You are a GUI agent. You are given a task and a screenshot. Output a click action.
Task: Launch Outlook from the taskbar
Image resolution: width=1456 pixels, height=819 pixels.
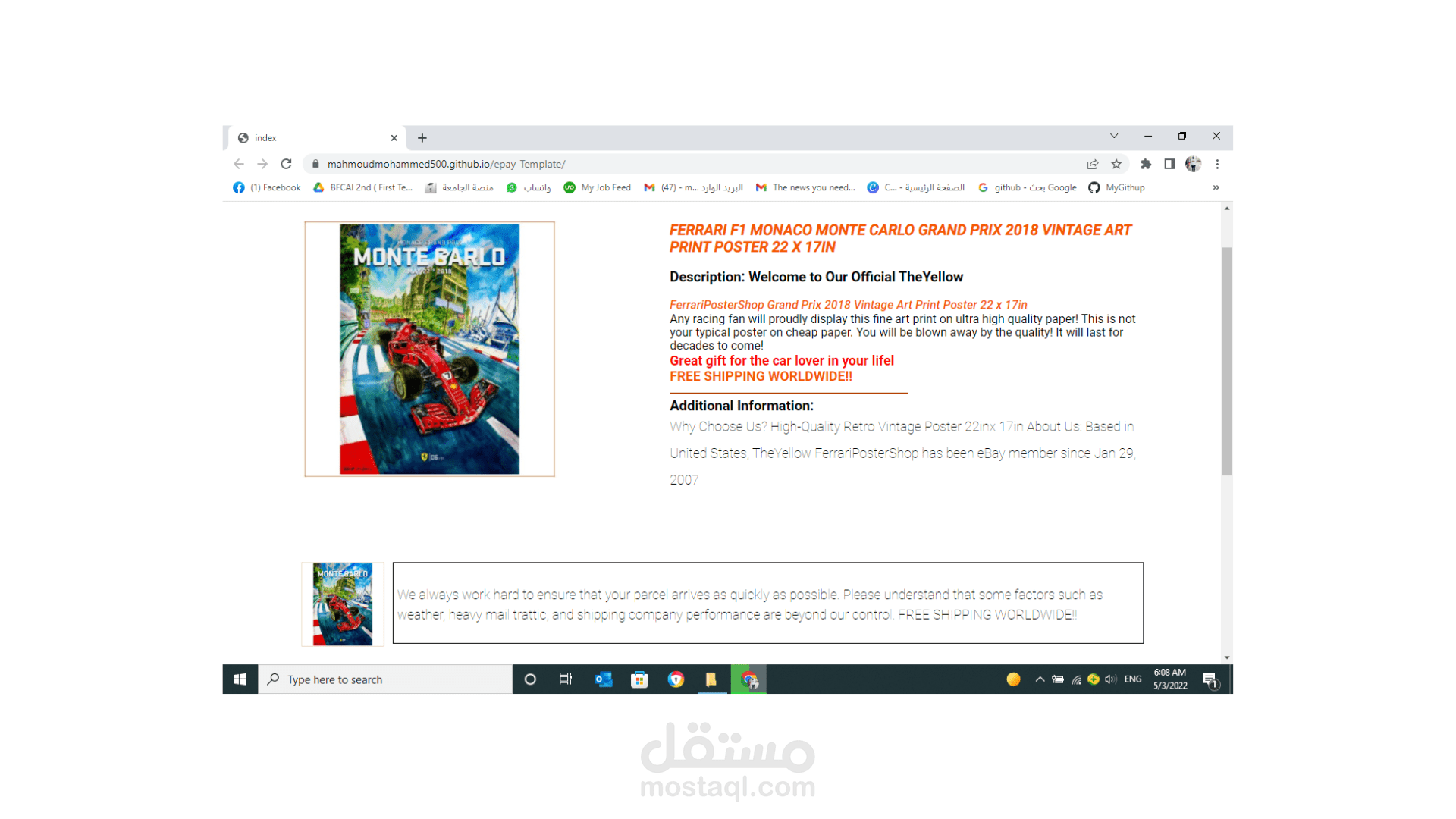[x=603, y=679]
